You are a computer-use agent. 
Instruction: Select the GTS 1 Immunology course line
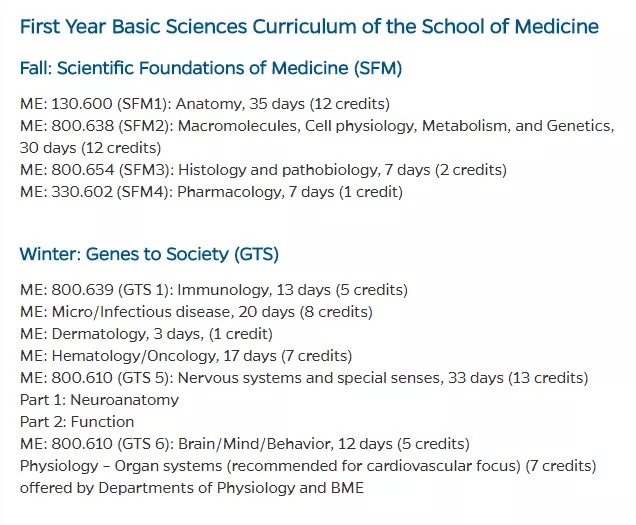213,290
